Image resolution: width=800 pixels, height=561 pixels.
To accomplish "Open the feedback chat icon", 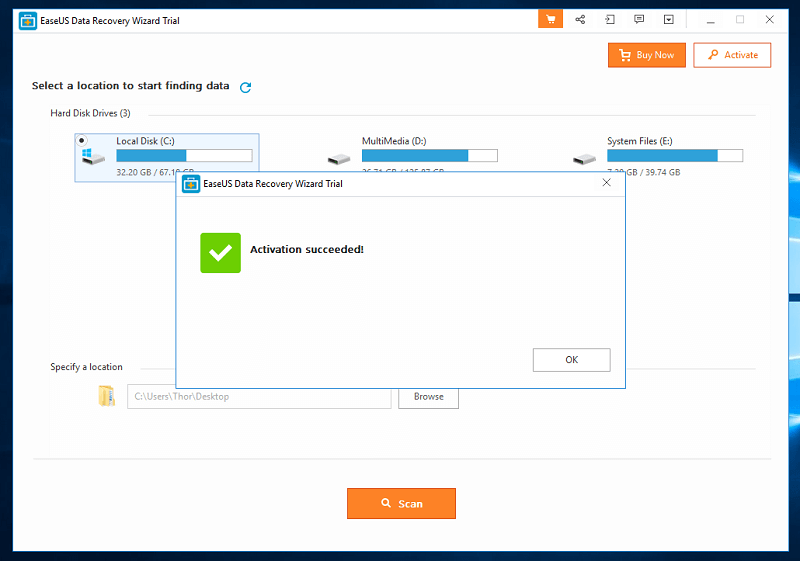I will [639, 20].
